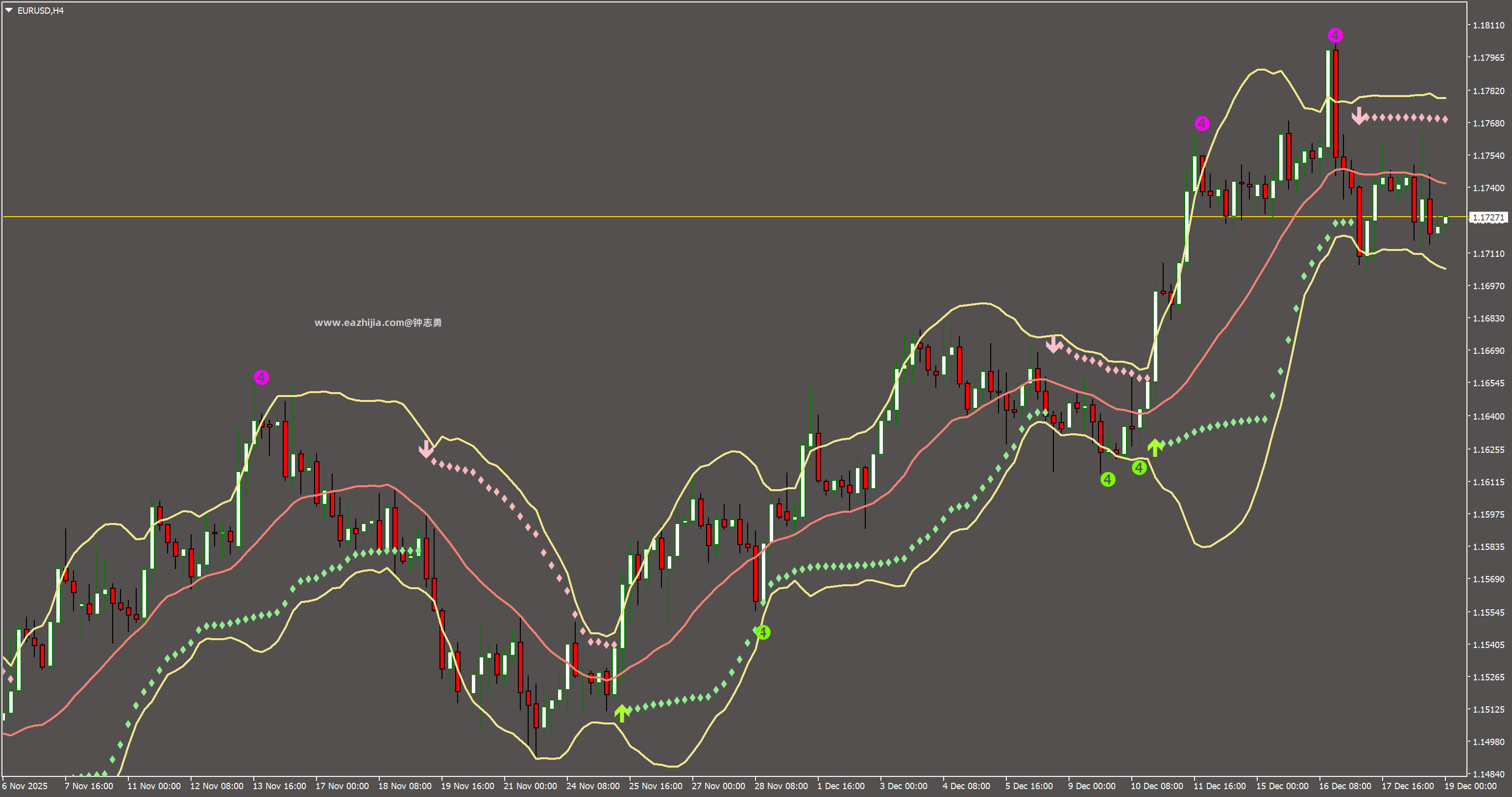Click the EURUSD,H4 symbol label
Image resolution: width=1512 pixels, height=797 pixels.
tap(41, 11)
